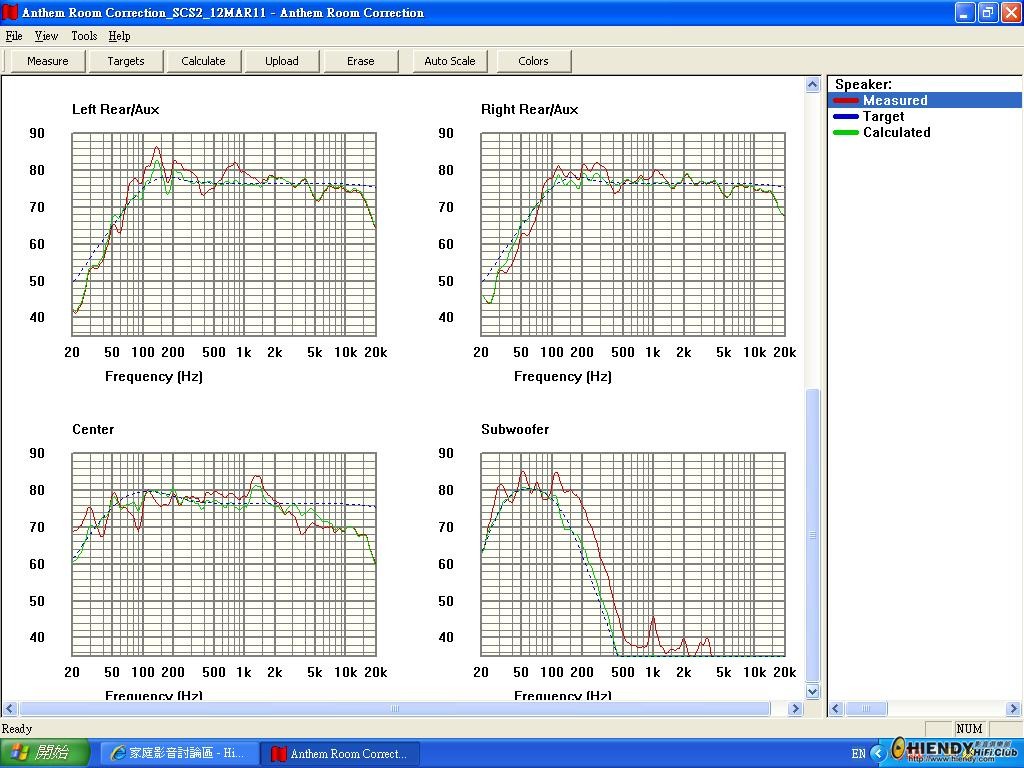1024x768 pixels.
Task: Click the green Calculated color swatch
Action: click(x=846, y=133)
